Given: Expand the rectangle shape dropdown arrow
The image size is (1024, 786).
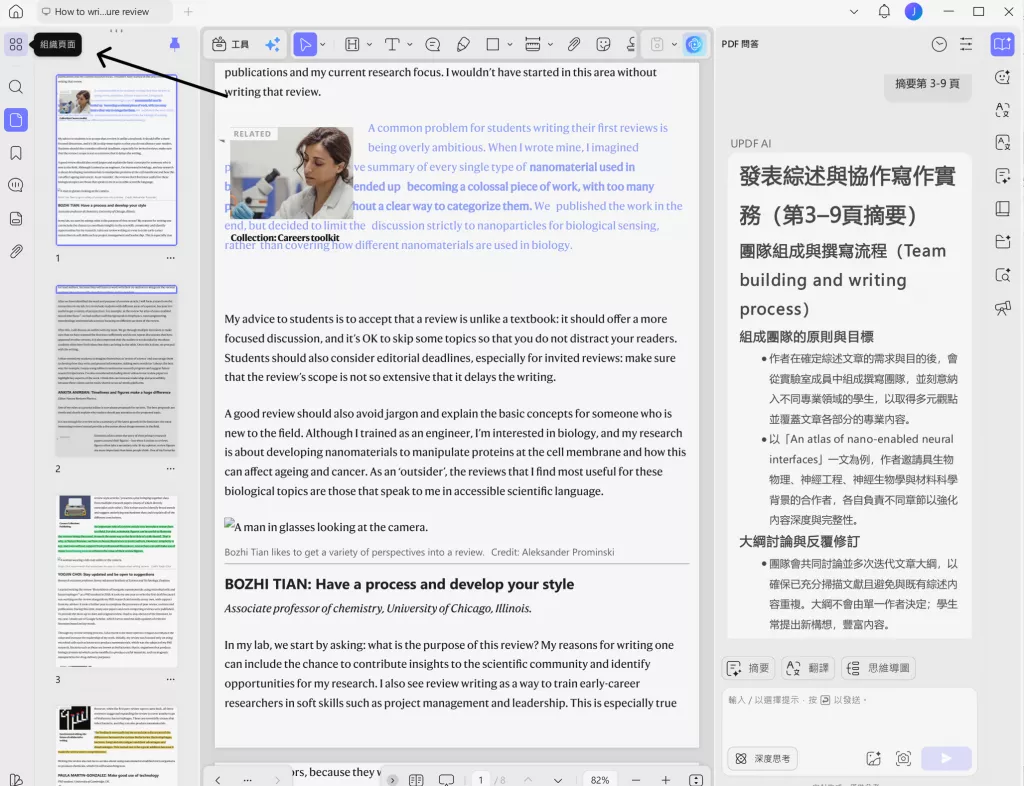Looking at the screenshot, I should tap(509, 44).
